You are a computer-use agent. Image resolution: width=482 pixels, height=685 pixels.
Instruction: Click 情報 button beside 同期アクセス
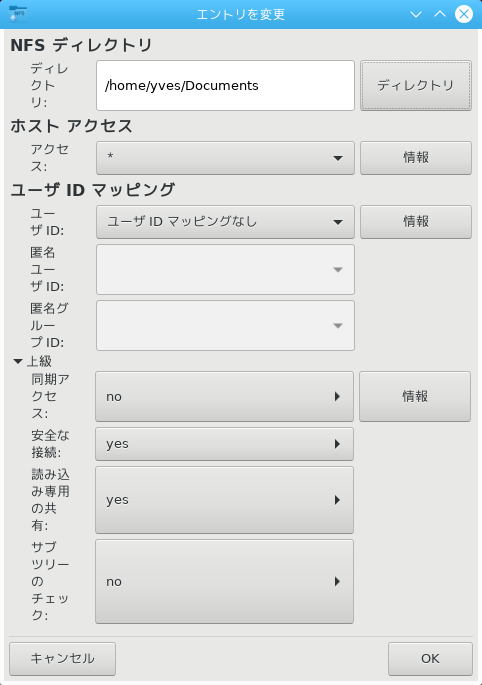(415, 397)
